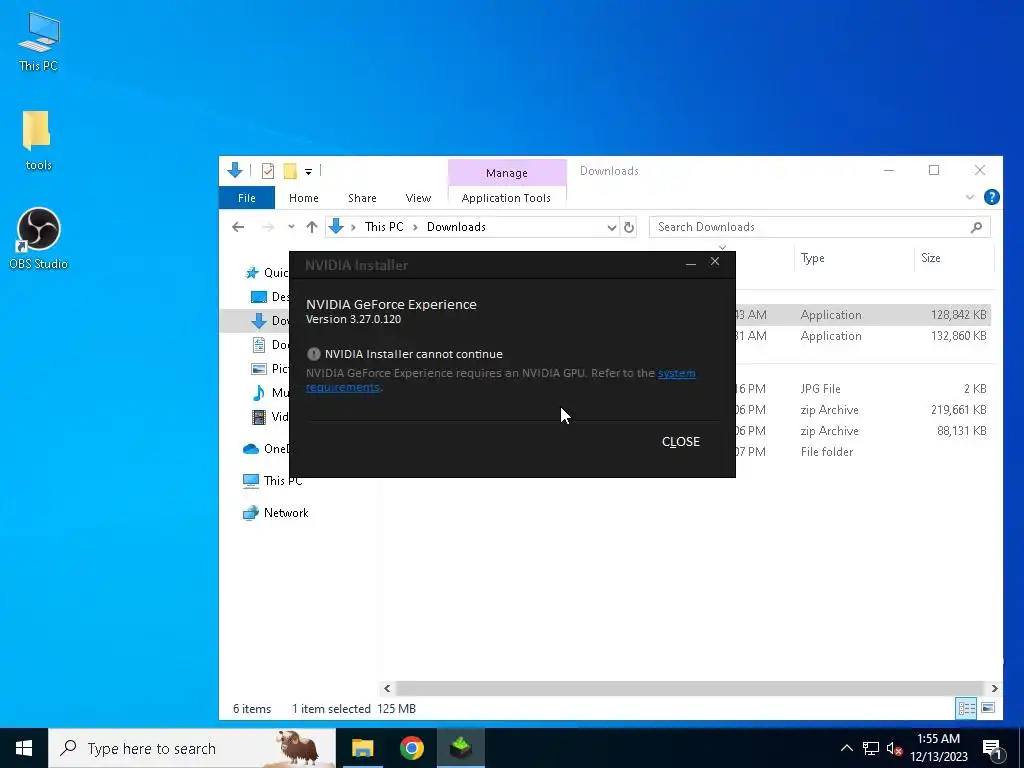1024x768 pixels.
Task: Click the taskbar search box
Action: [192, 748]
